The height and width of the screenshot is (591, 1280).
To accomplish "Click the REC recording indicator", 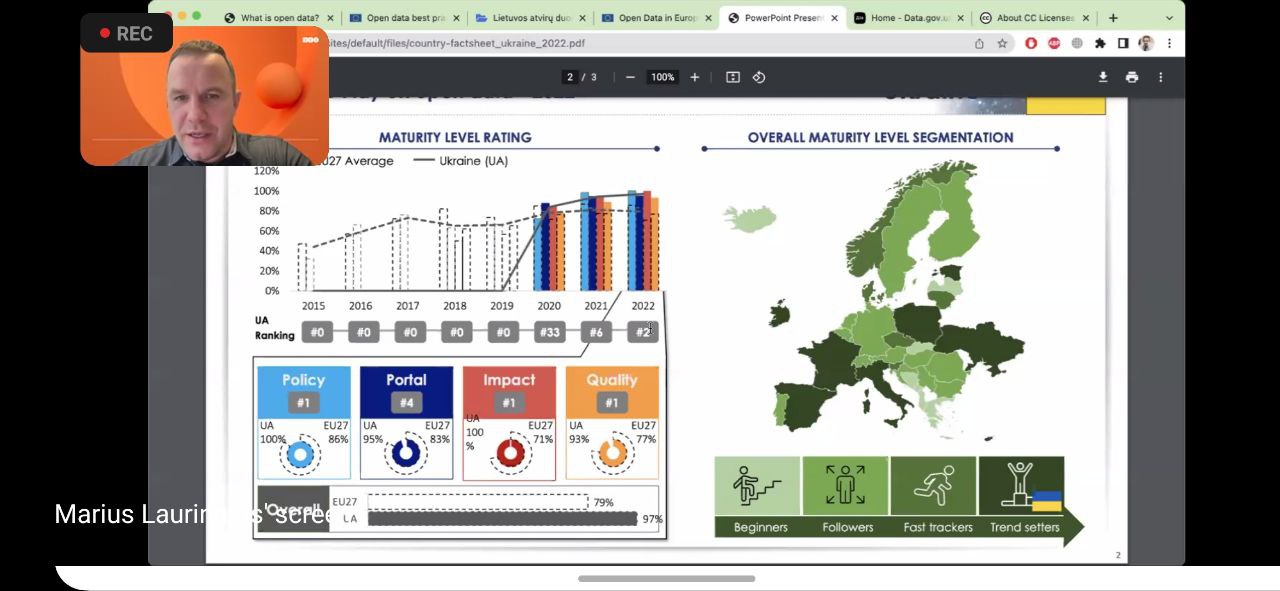I will 126,34.
